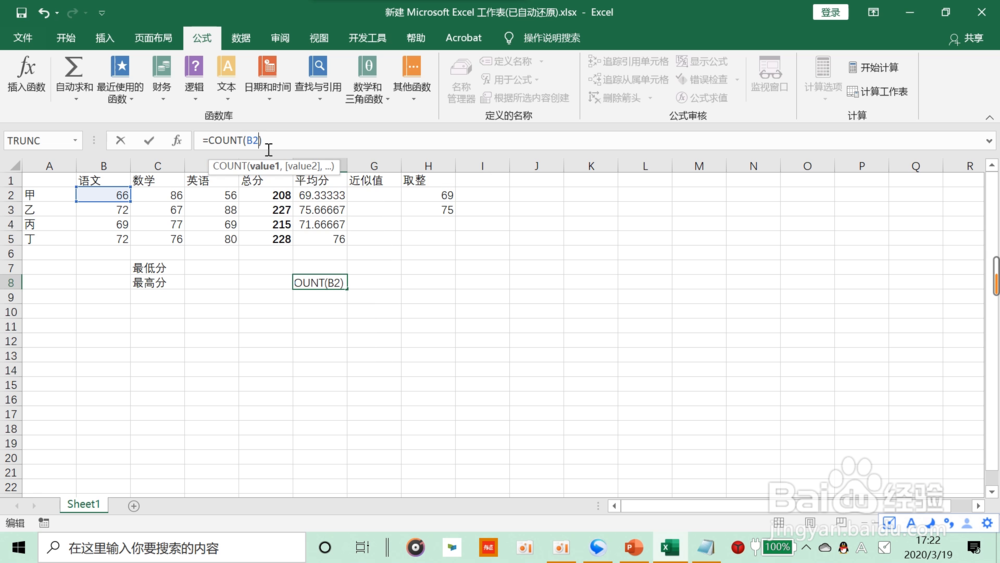The width and height of the screenshot is (1000, 563).
Task: Cancel formula entry with the X icon
Action: [x=120, y=140]
